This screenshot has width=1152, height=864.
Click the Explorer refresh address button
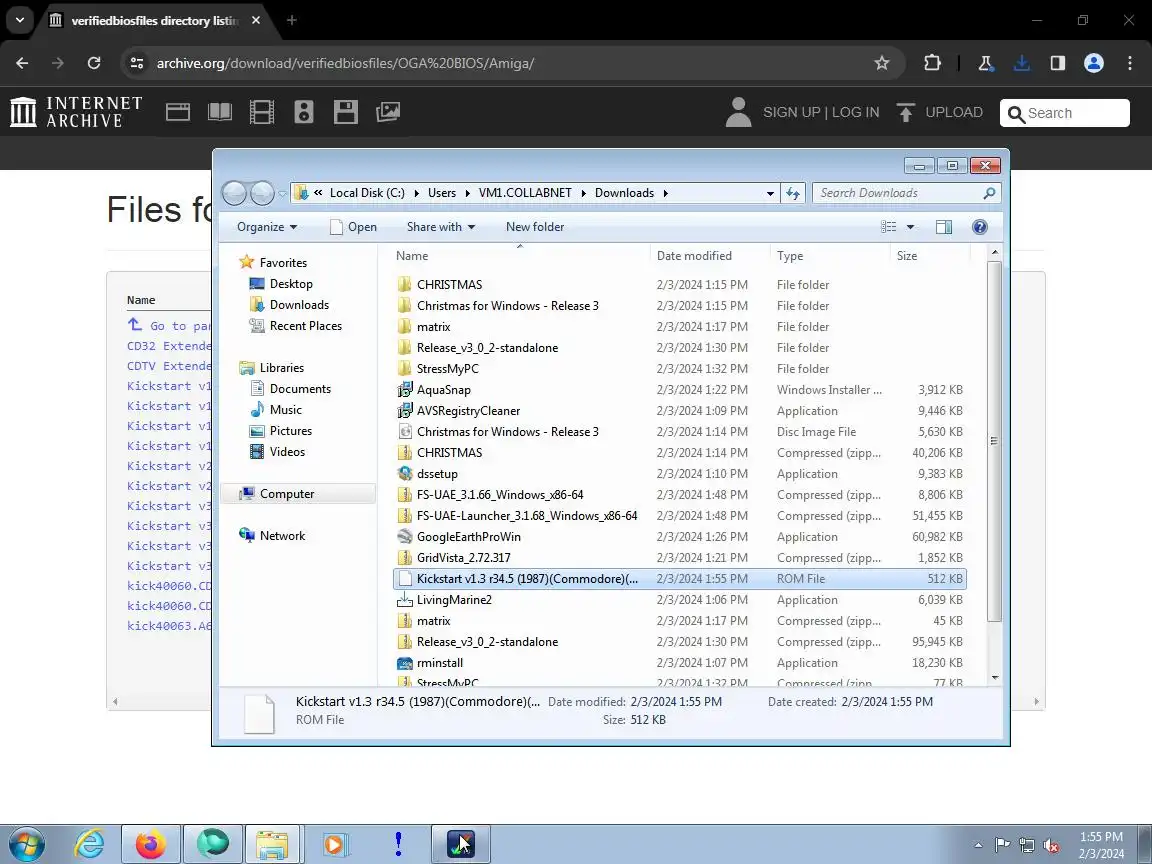(793, 193)
